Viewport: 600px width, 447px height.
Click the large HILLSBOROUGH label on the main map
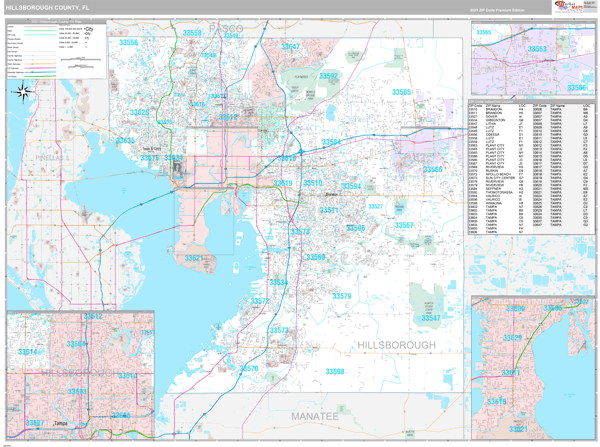coord(396,345)
